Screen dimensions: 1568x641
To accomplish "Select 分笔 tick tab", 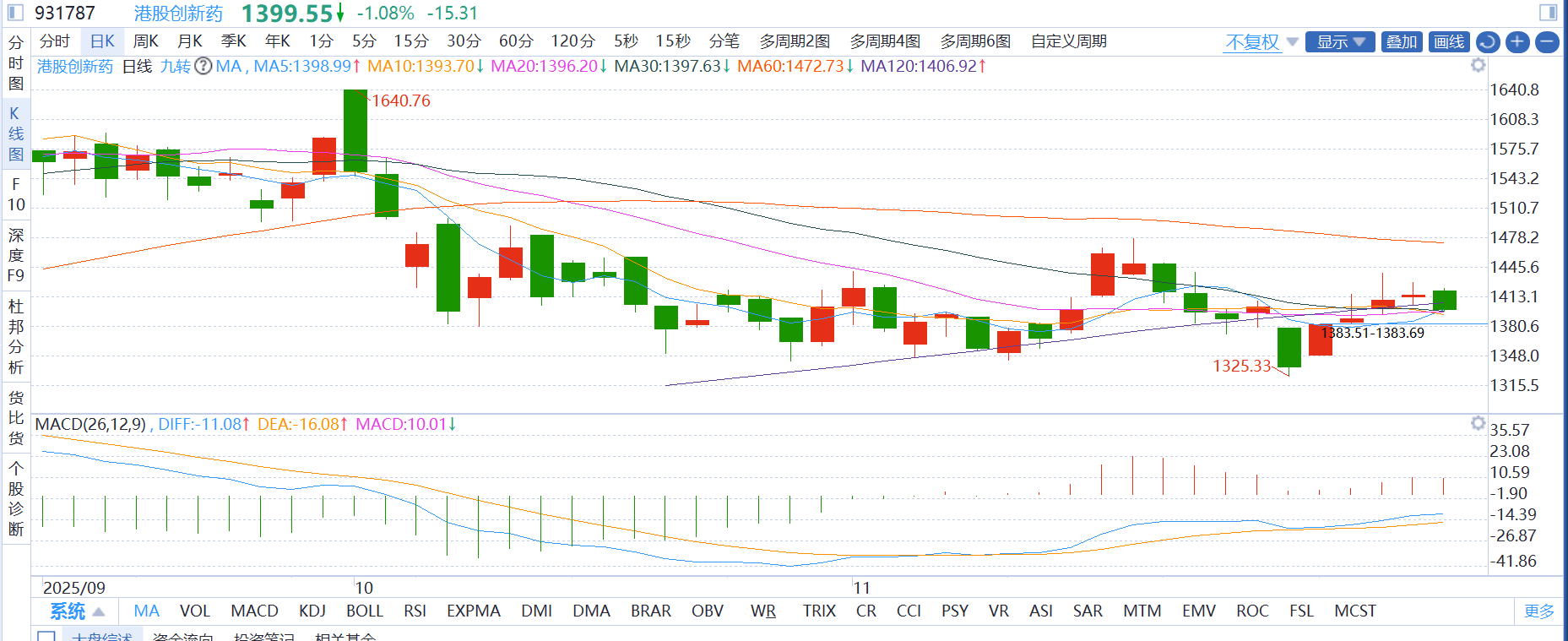I will (724, 41).
